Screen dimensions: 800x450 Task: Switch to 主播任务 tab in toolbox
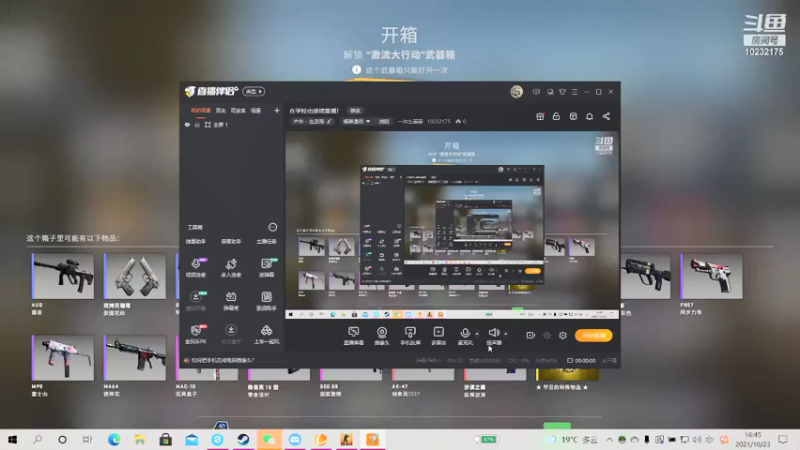(266, 241)
